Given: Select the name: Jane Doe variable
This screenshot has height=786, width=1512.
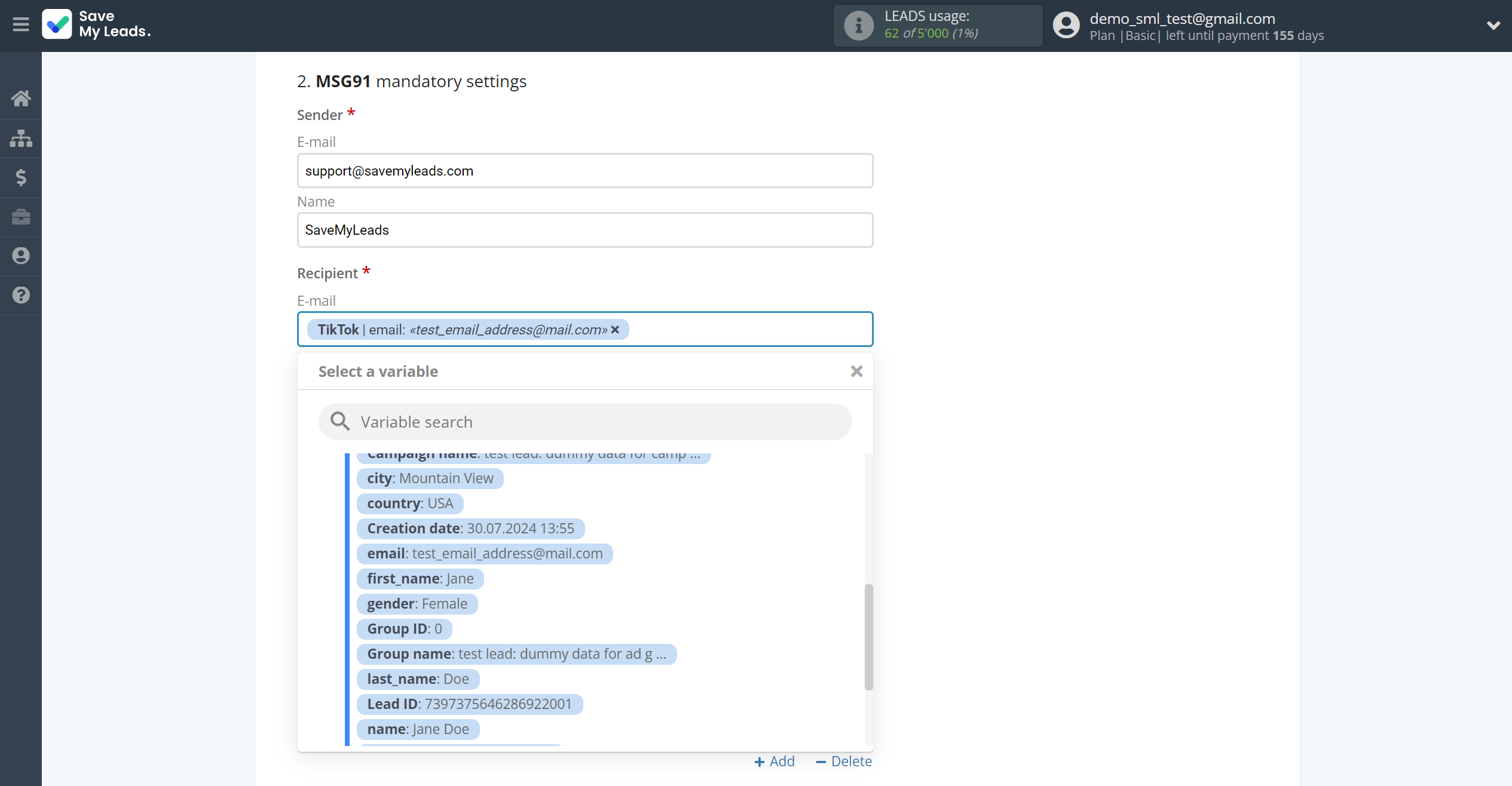Looking at the screenshot, I should coord(418,729).
